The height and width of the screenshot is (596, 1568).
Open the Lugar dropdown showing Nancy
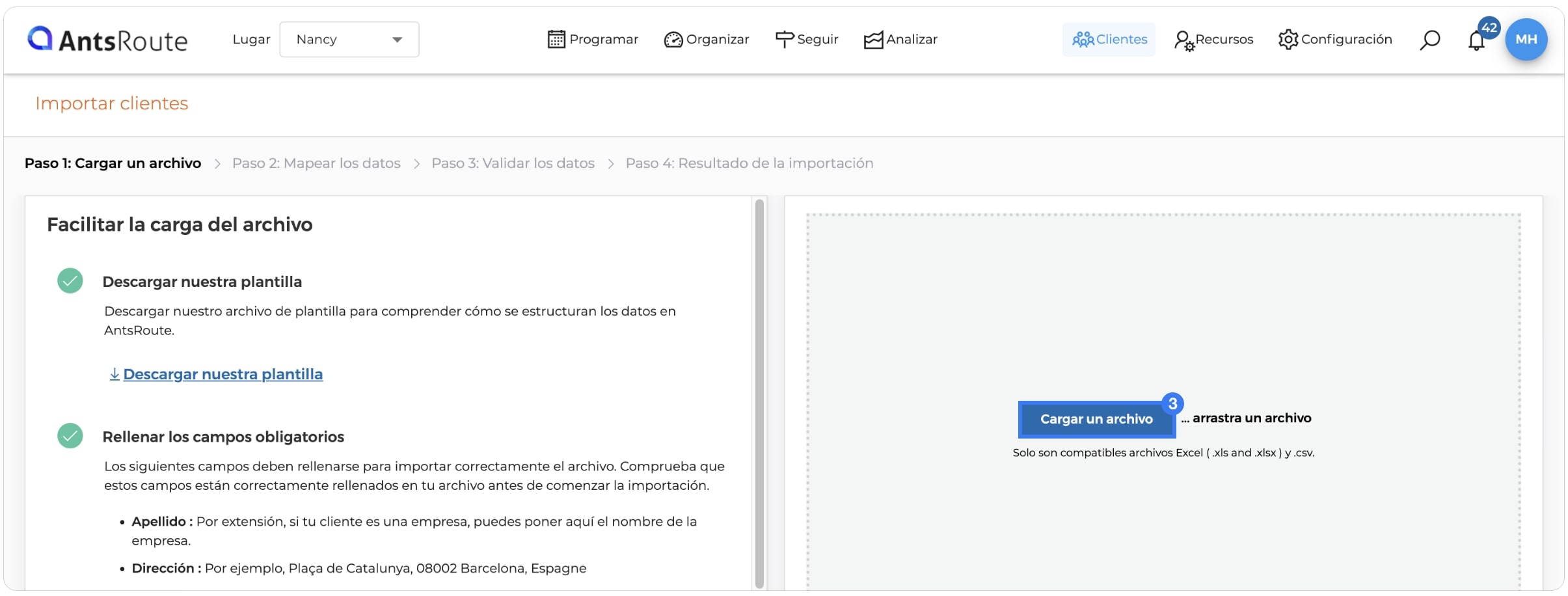click(x=349, y=40)
